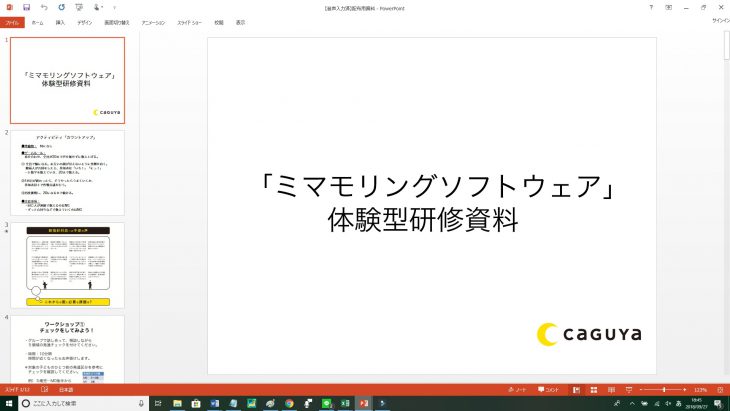Image resolution: width=730 pixels, height=411 pixels.
Task: Open the ホーム (Home) tab
Action: pyautogui.click(x=38, y=22)
